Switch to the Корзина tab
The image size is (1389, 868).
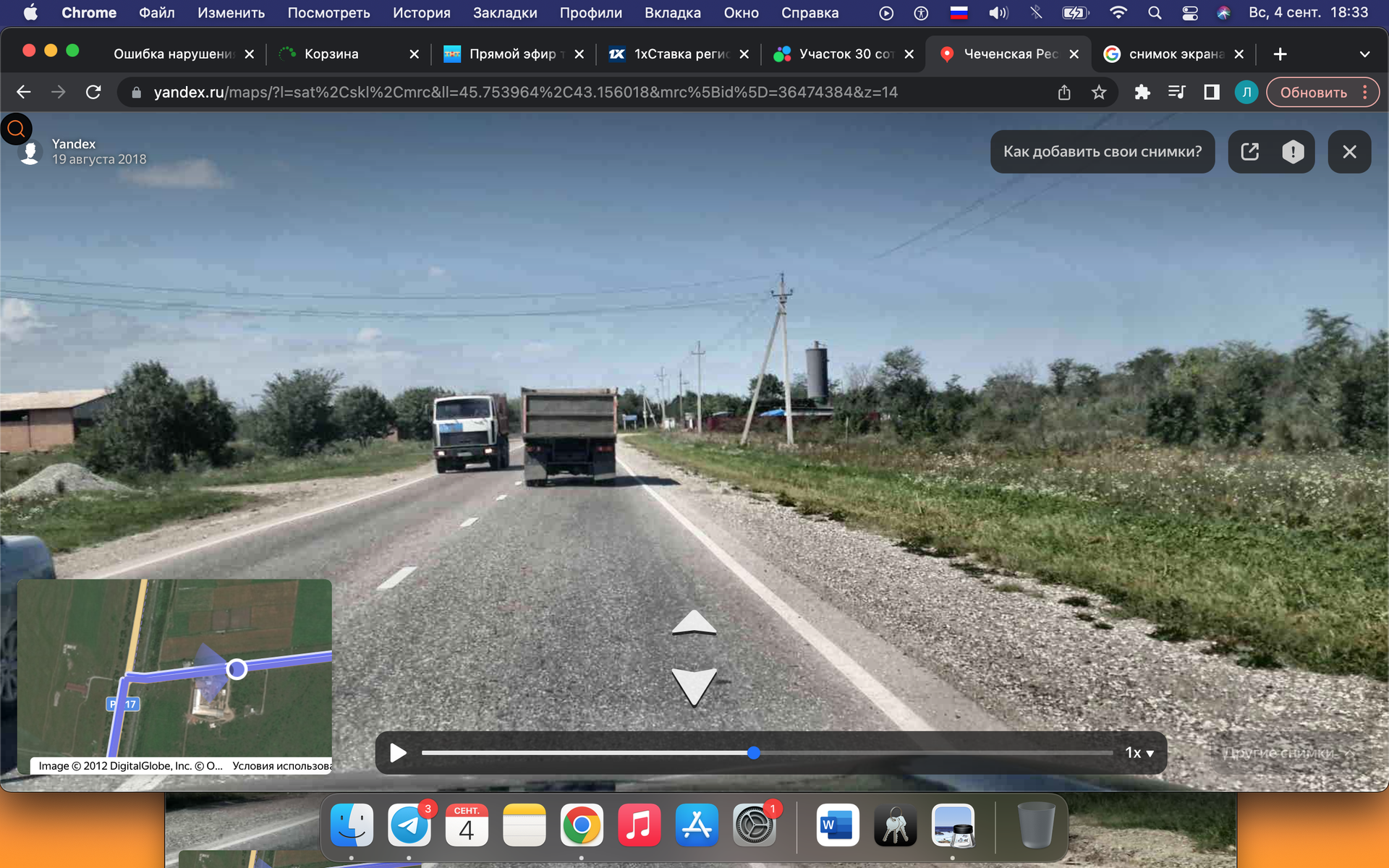coord(331,54)
